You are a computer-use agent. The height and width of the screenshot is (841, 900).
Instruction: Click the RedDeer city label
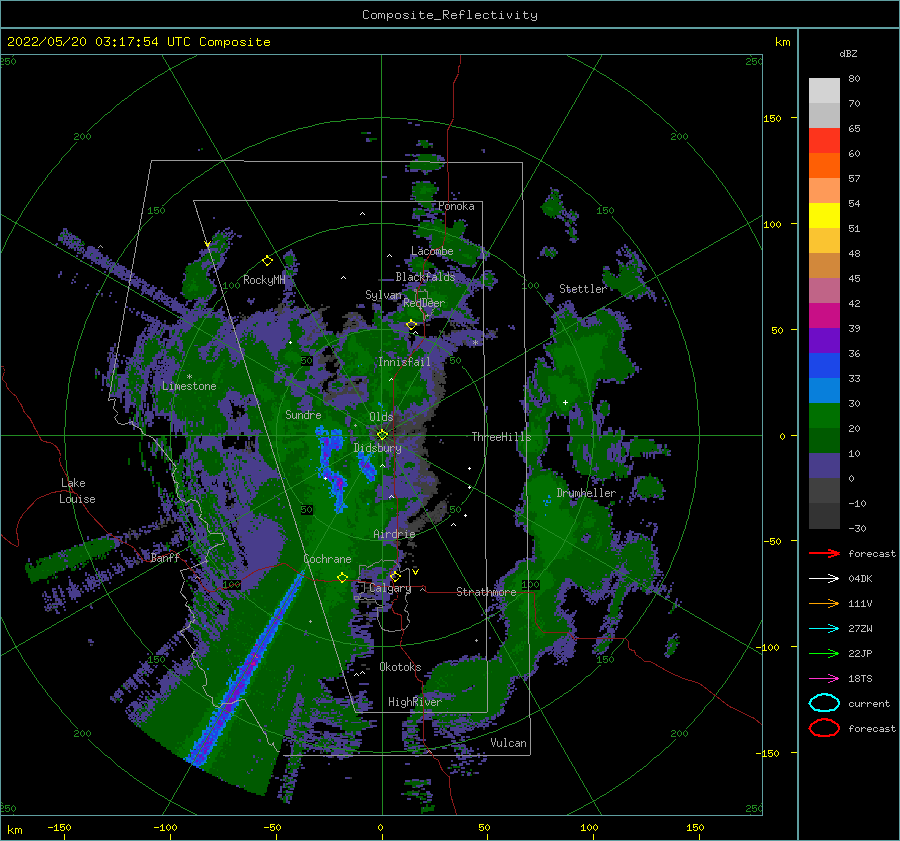424,303
